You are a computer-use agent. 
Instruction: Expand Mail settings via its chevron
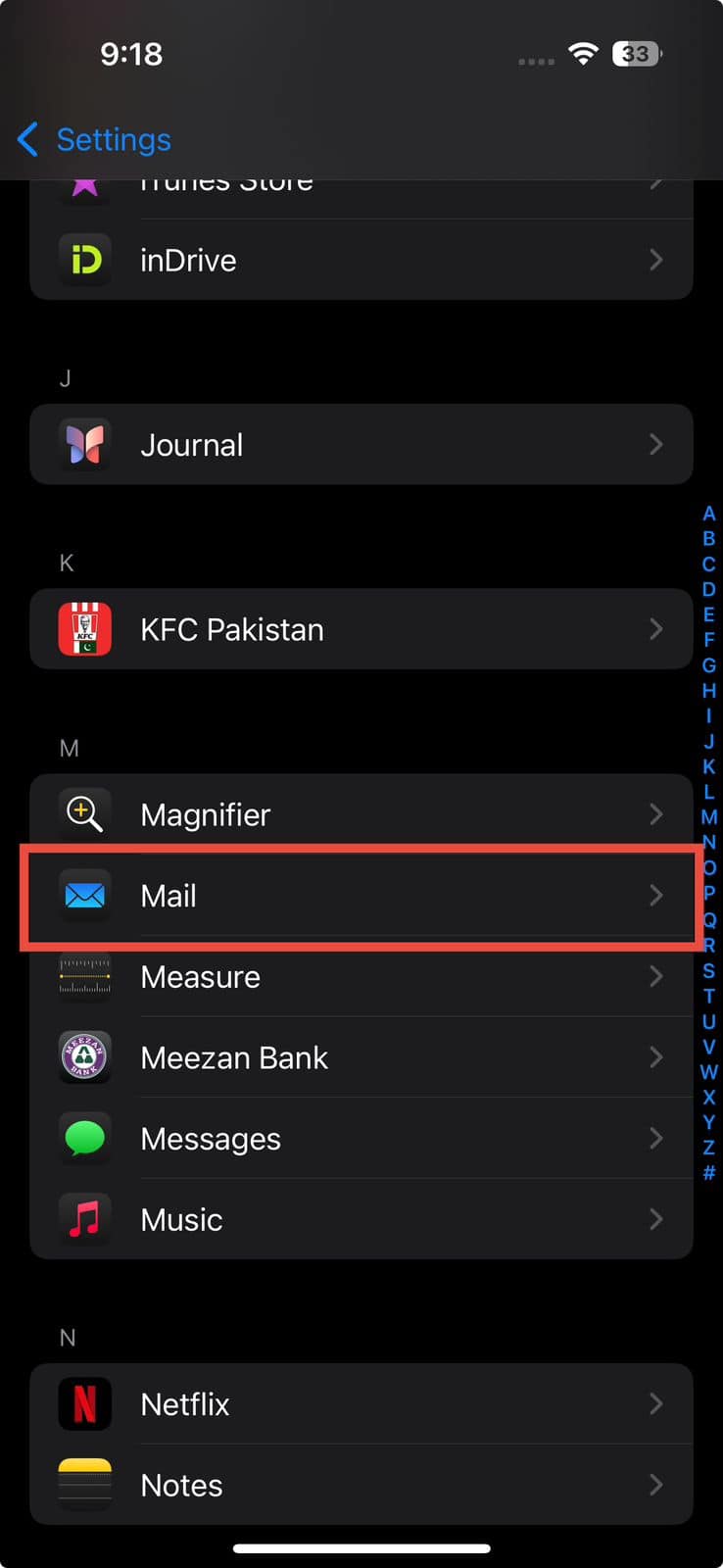coord(656,895)
